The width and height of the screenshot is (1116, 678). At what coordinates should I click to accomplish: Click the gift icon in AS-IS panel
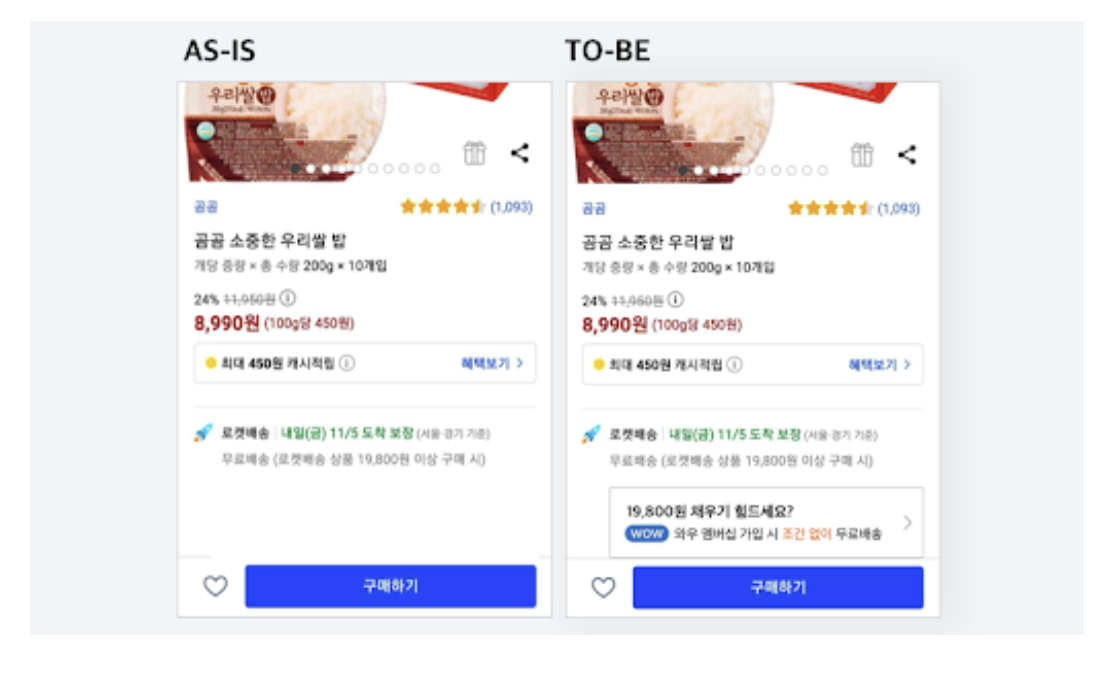click(474, 153)
